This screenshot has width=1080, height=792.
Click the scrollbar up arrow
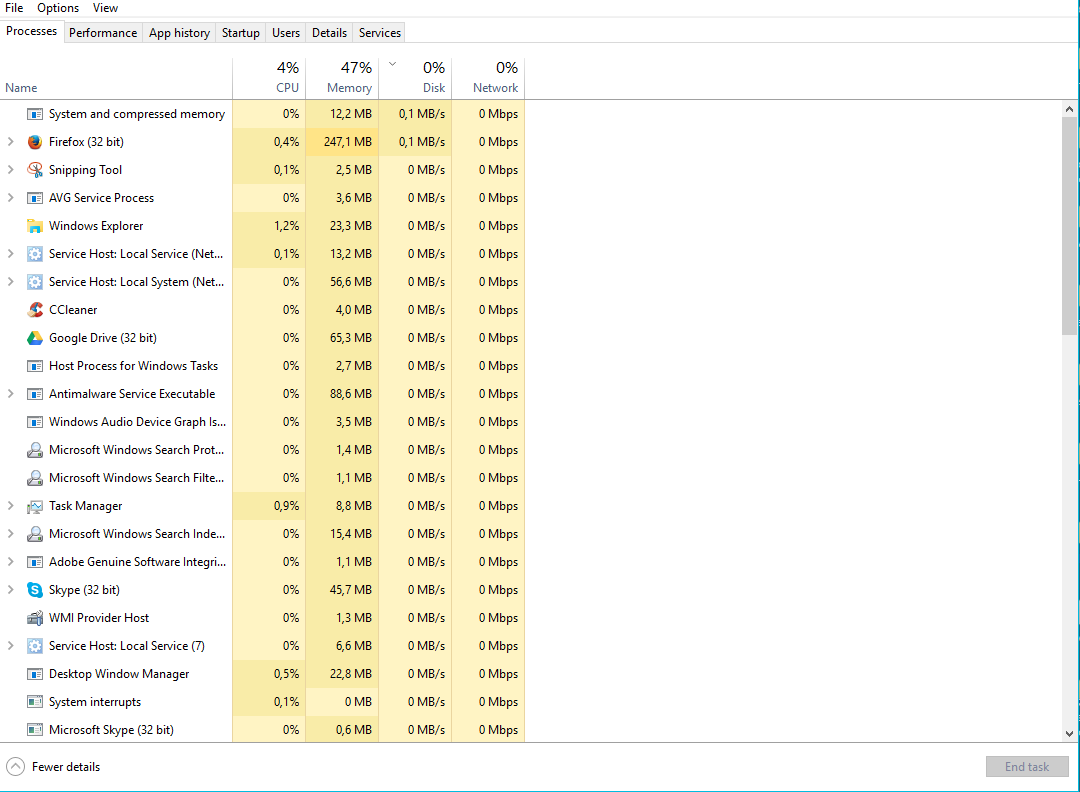pyautogui.click(x=1069, y=109)
